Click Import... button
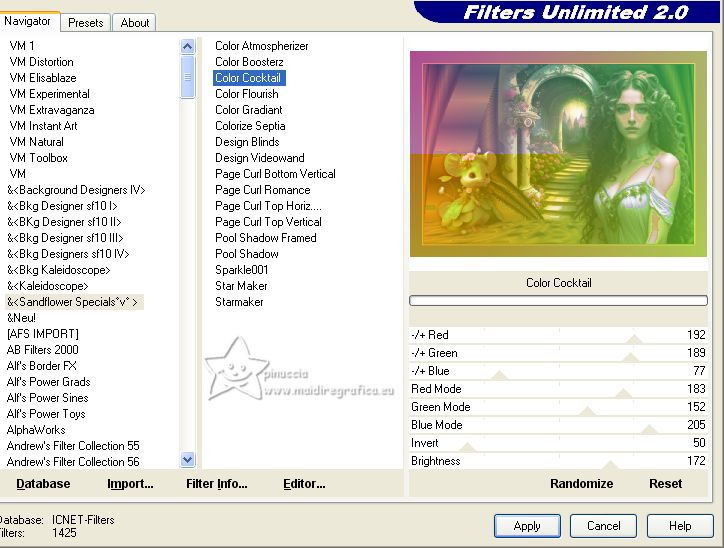 click(130, 483)
